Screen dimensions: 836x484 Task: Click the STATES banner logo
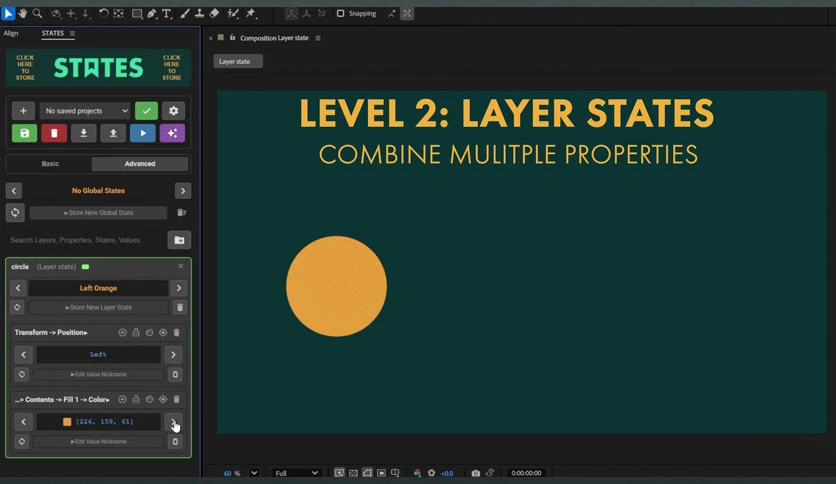(99, 68)
